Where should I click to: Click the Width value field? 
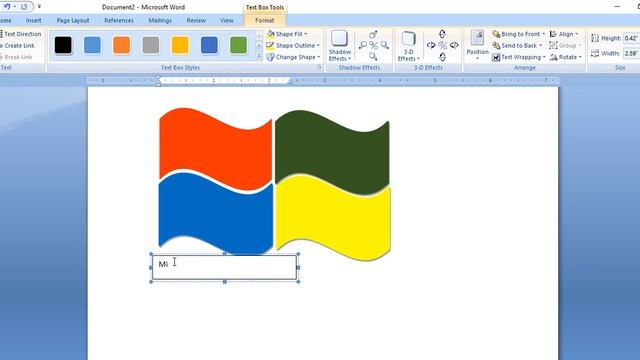(632, 53)
